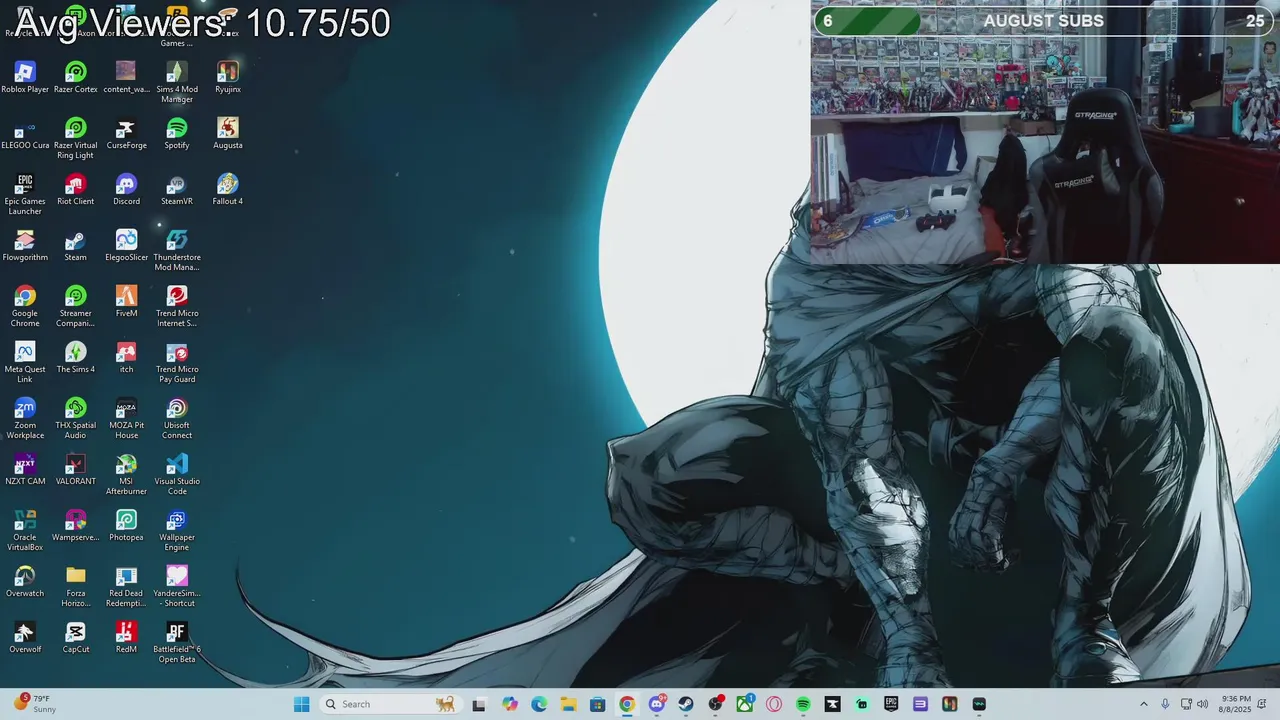Select the Overwolf desktop icon
Screen dimensions: 1280x720
(25, 637)
